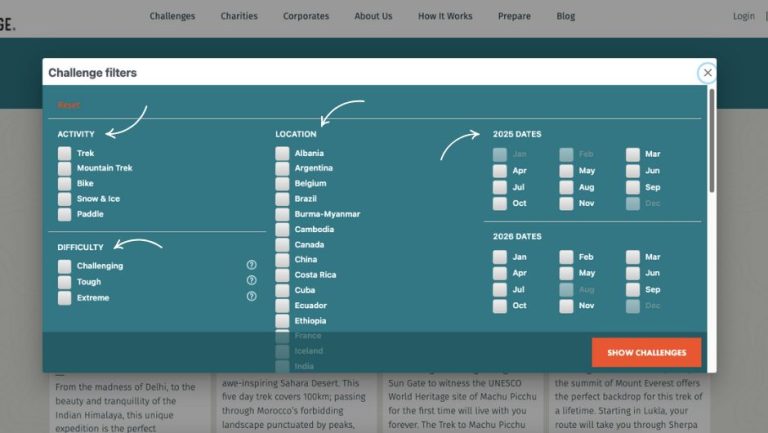Tick Jan under 2026 dates

[x=499, y=257]
